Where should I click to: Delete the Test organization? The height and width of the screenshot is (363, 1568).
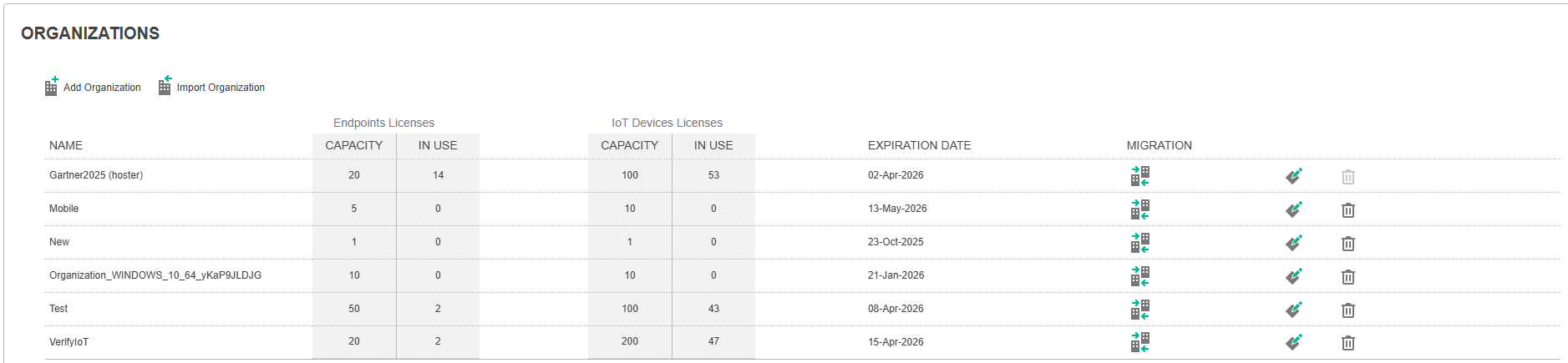point(1348,310)
